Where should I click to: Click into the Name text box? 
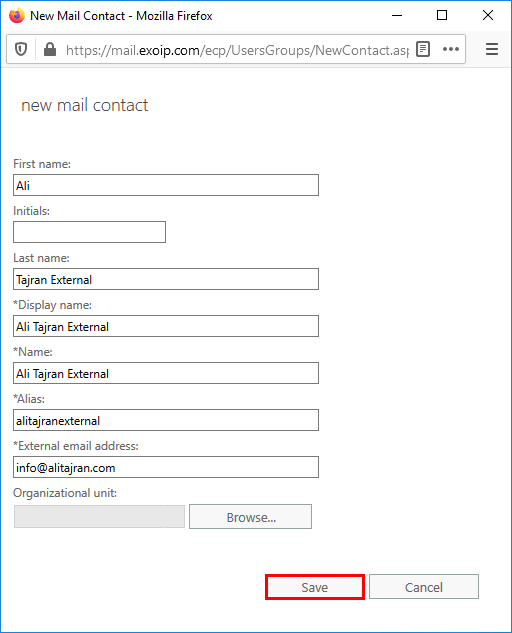click(x=166, y=373)
